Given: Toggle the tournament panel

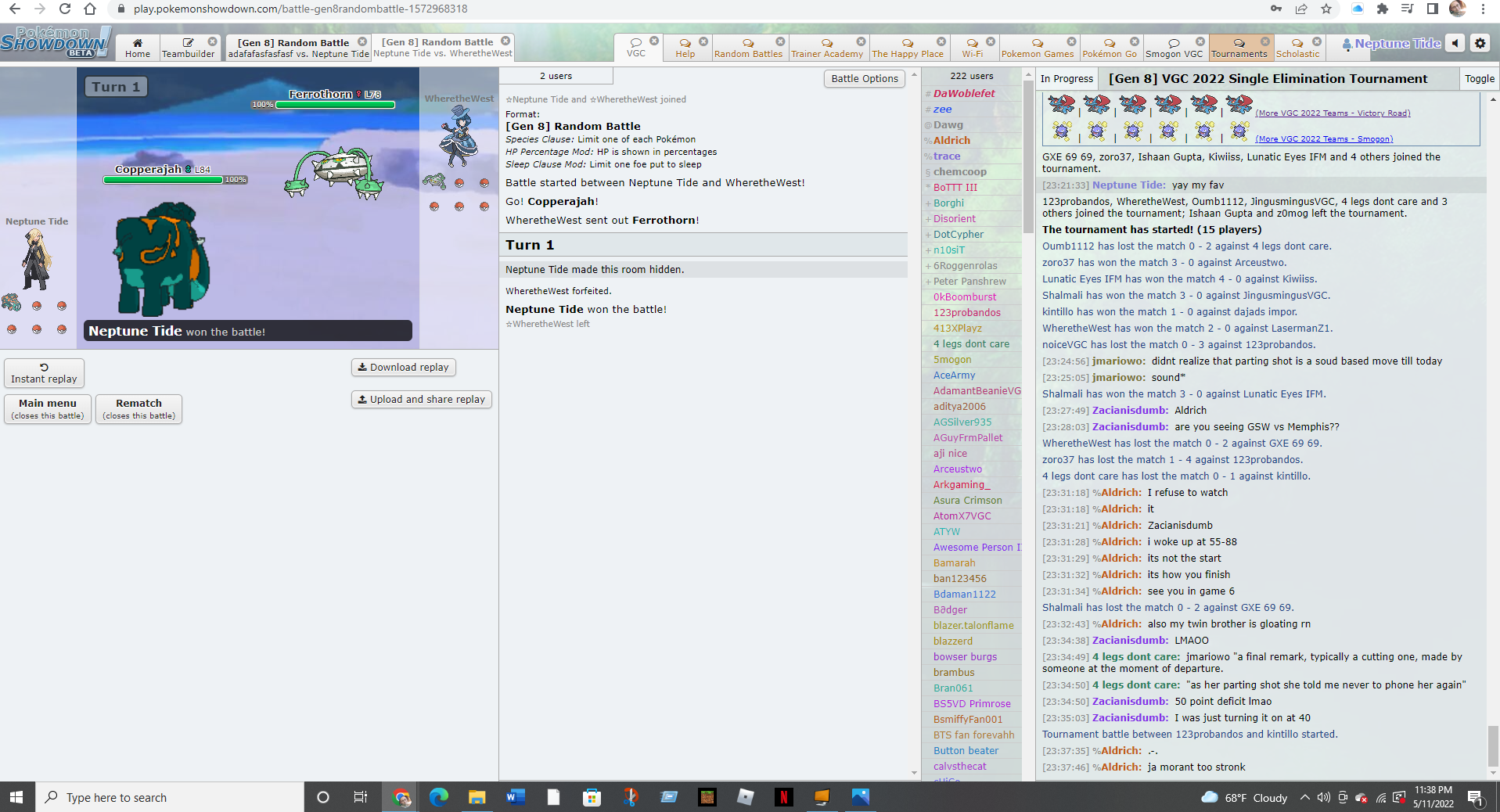Looking at the screenshot, I should pyautogui.click(x=1479, y=78).
